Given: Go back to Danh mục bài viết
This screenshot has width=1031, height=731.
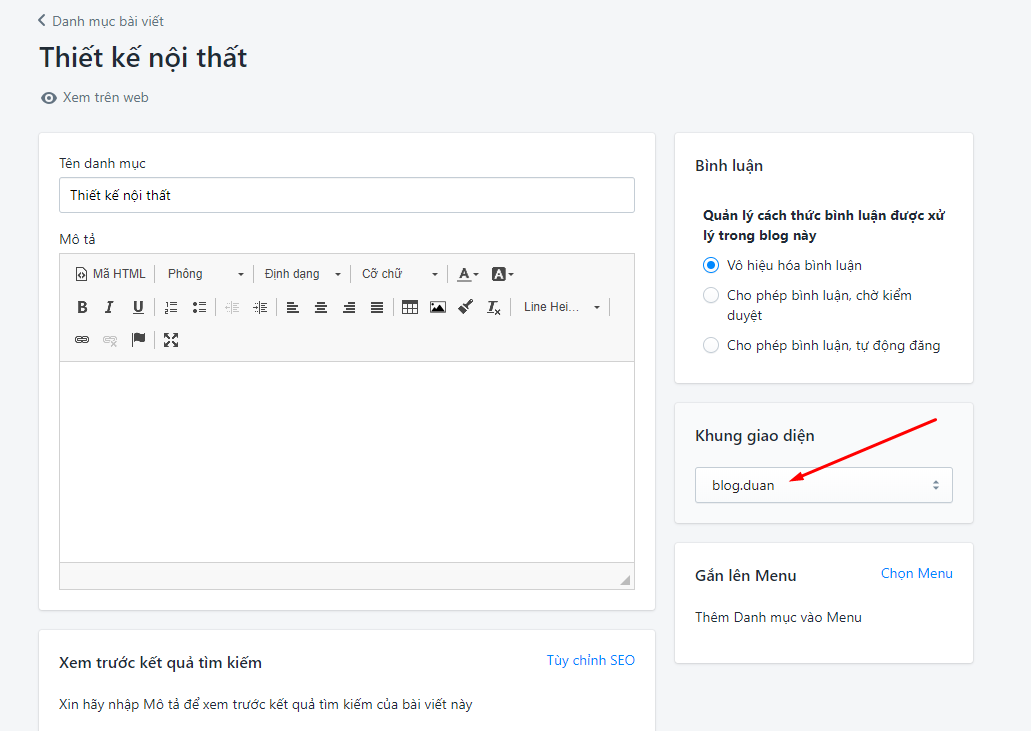Looking at the screenshot, I should click(x=101, y=21).
